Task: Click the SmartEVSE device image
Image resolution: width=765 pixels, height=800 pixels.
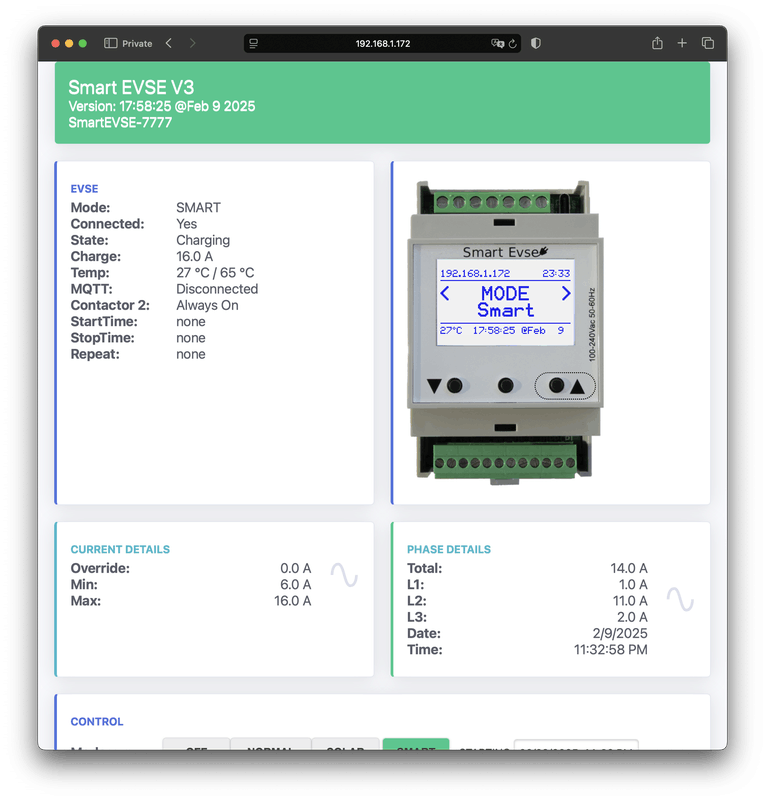Action: (505, 331)
